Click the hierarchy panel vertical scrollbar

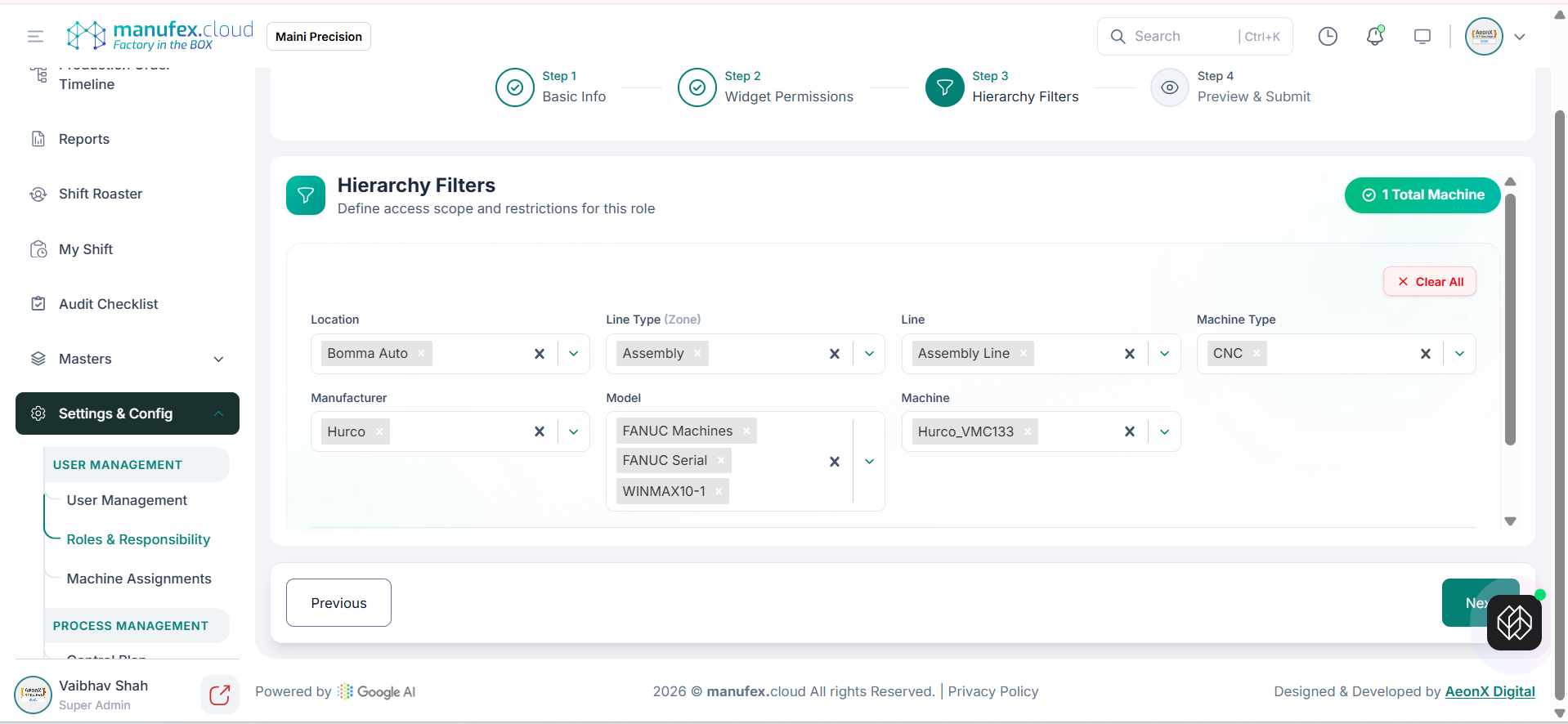click(x=1510, y=319)
